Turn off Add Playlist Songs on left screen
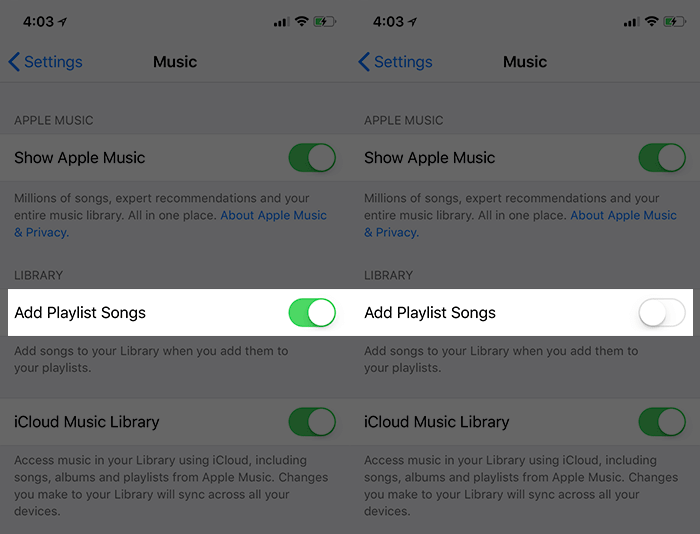Viewport: 700px width, 534px height. [x=312, y=313]
